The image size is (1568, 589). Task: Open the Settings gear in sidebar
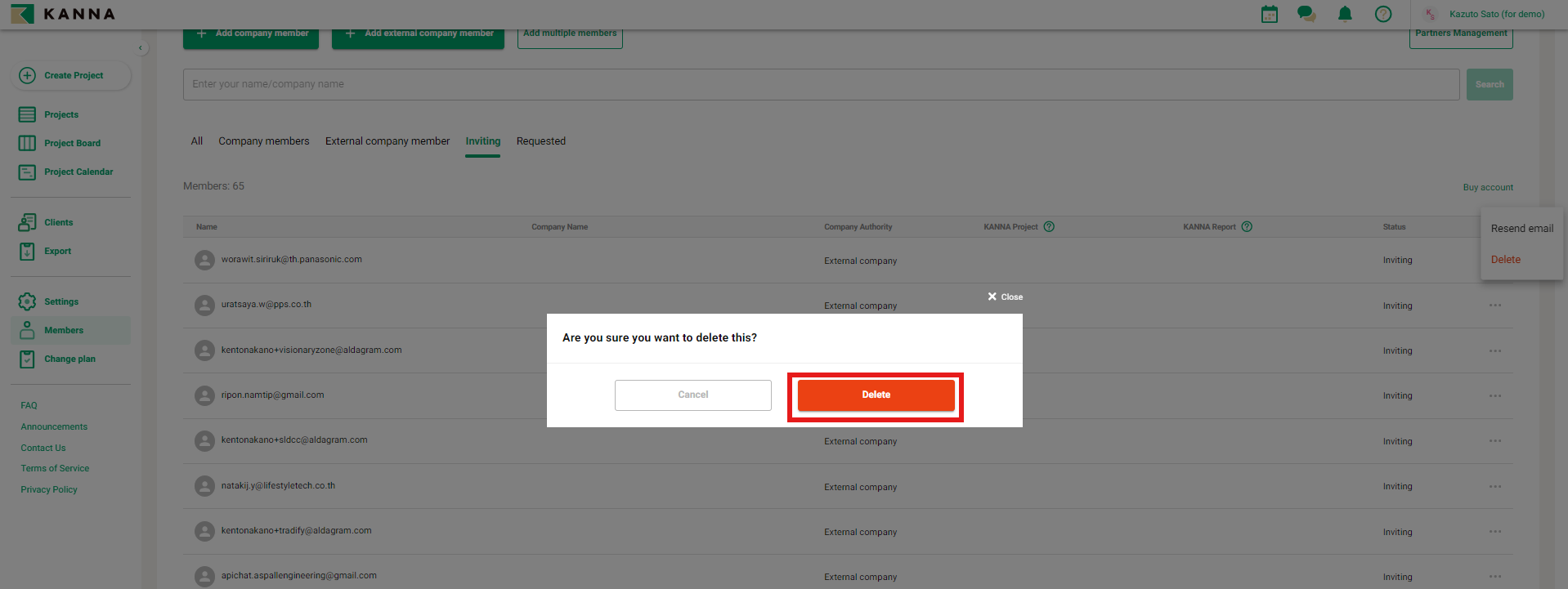pyautogui.click(x=27, y=301)
